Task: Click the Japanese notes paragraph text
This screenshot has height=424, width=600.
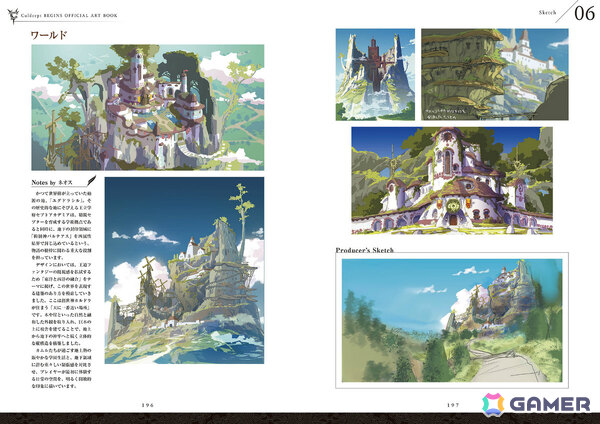Action: [x=61, y=289]
